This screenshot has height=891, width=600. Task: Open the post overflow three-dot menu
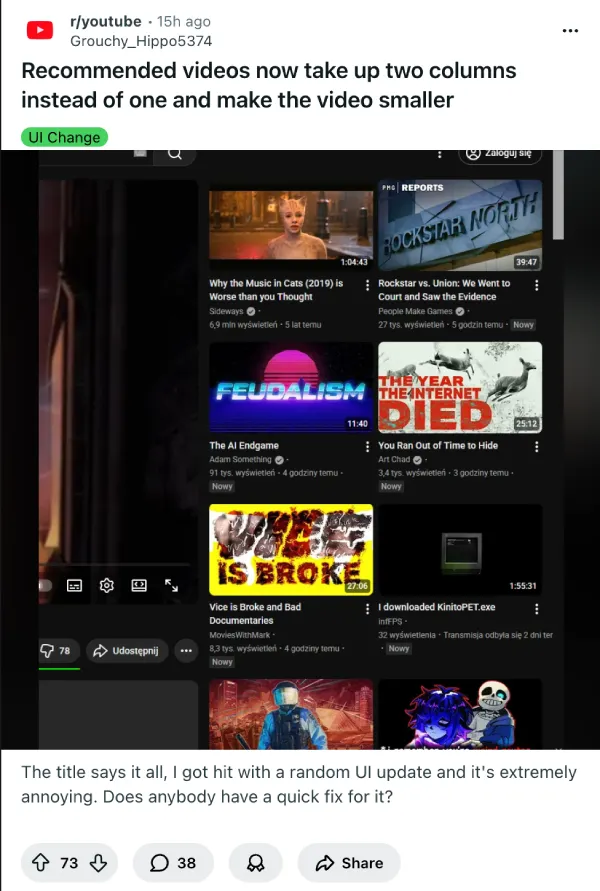tap(570, 31)
